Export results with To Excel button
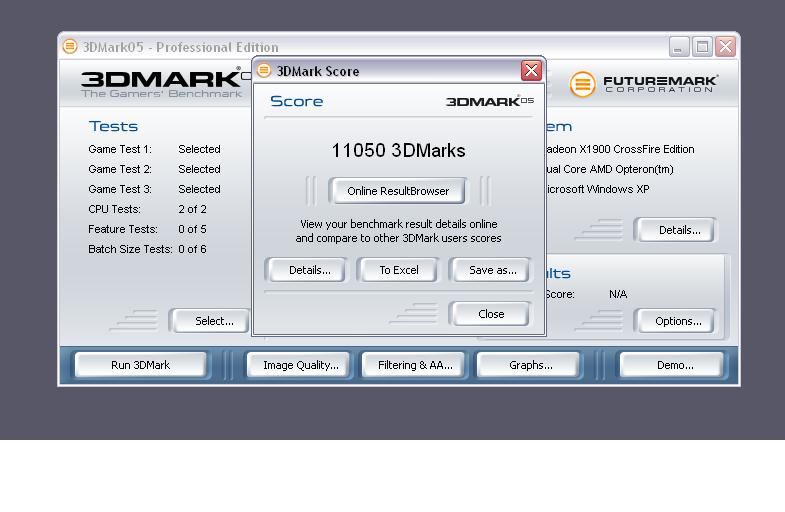Image resolution: width=785 pixels, height=512 pixels. pyautogui.click(x=399, y=270)
